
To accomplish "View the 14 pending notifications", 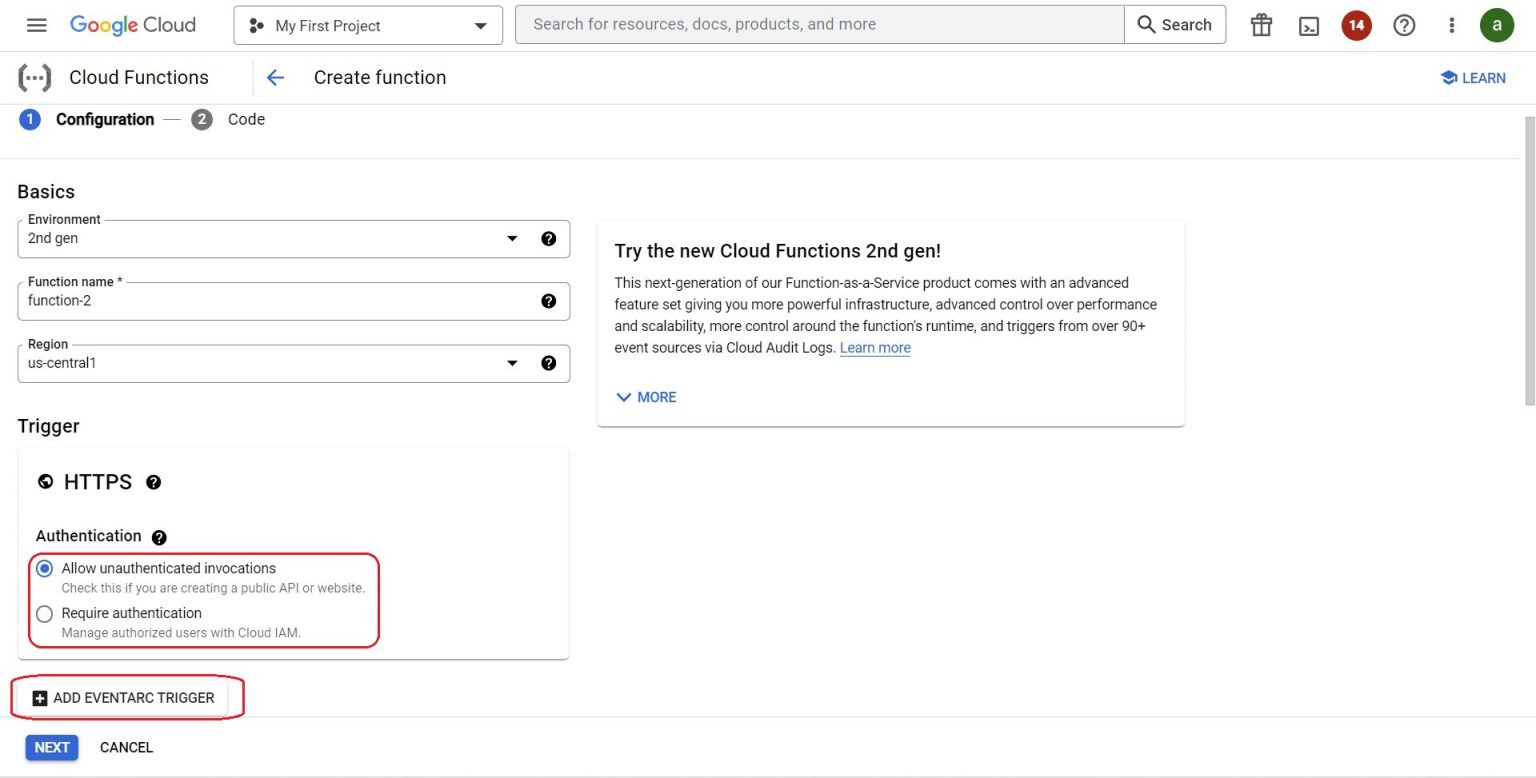I will coord(1356,25).
